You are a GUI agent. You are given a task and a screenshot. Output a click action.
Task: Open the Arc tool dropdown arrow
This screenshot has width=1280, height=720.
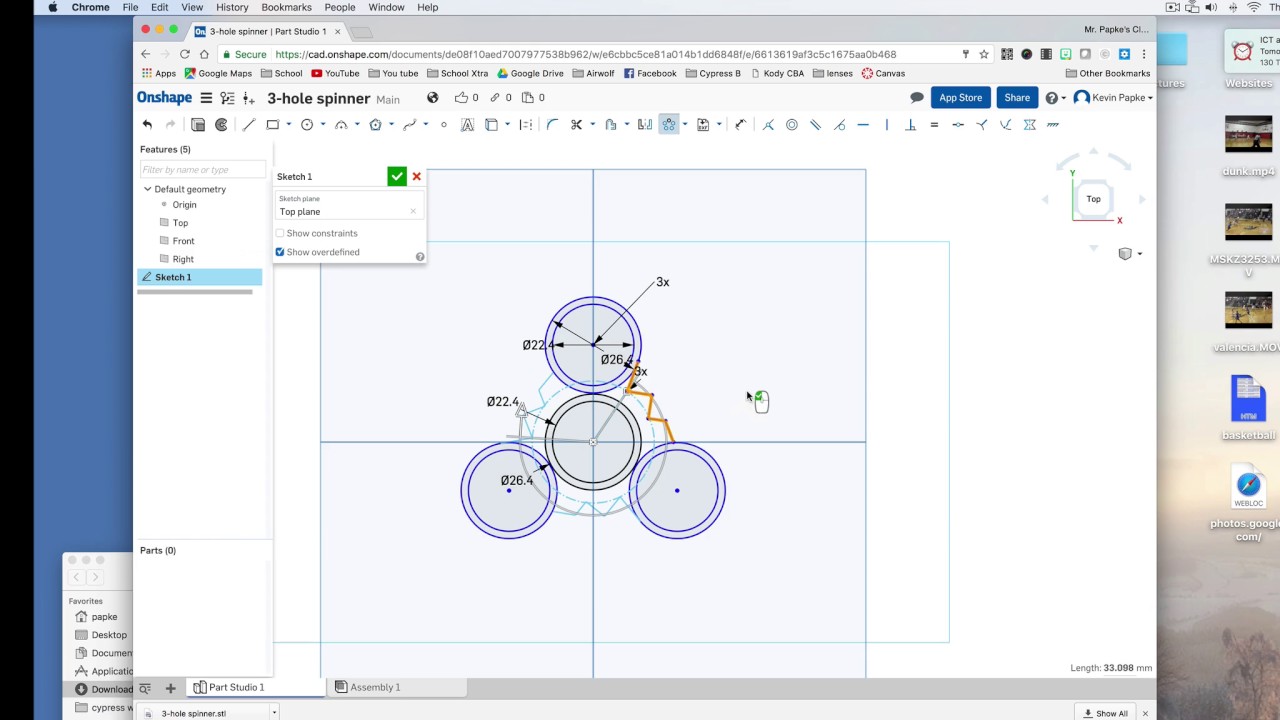(x=357, y=125)
